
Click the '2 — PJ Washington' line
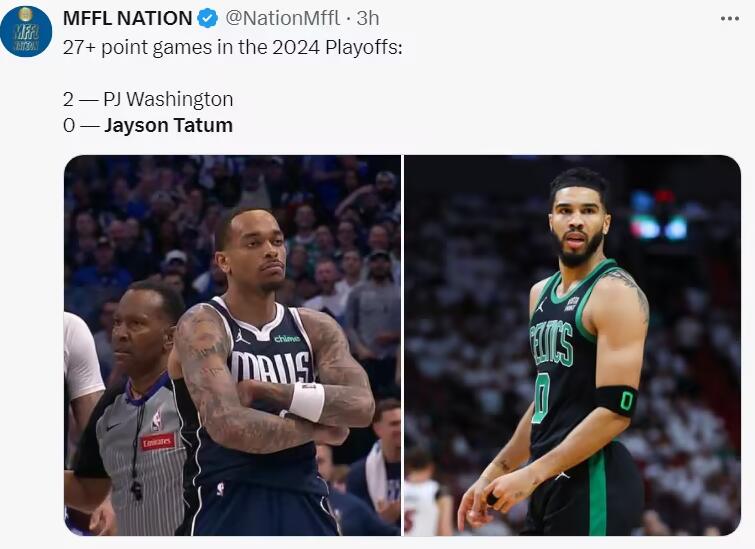(148, 99)
